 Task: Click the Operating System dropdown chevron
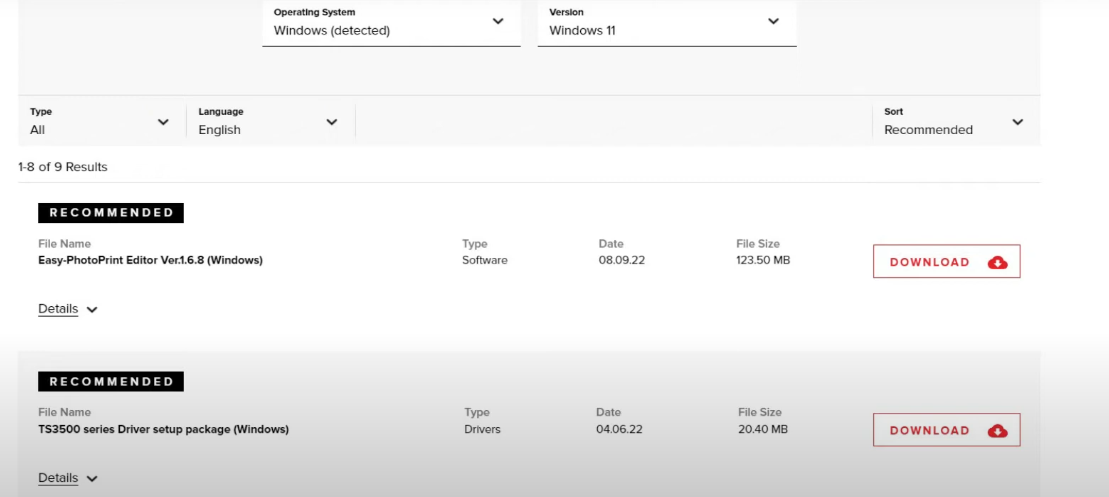tap(498, 21)
